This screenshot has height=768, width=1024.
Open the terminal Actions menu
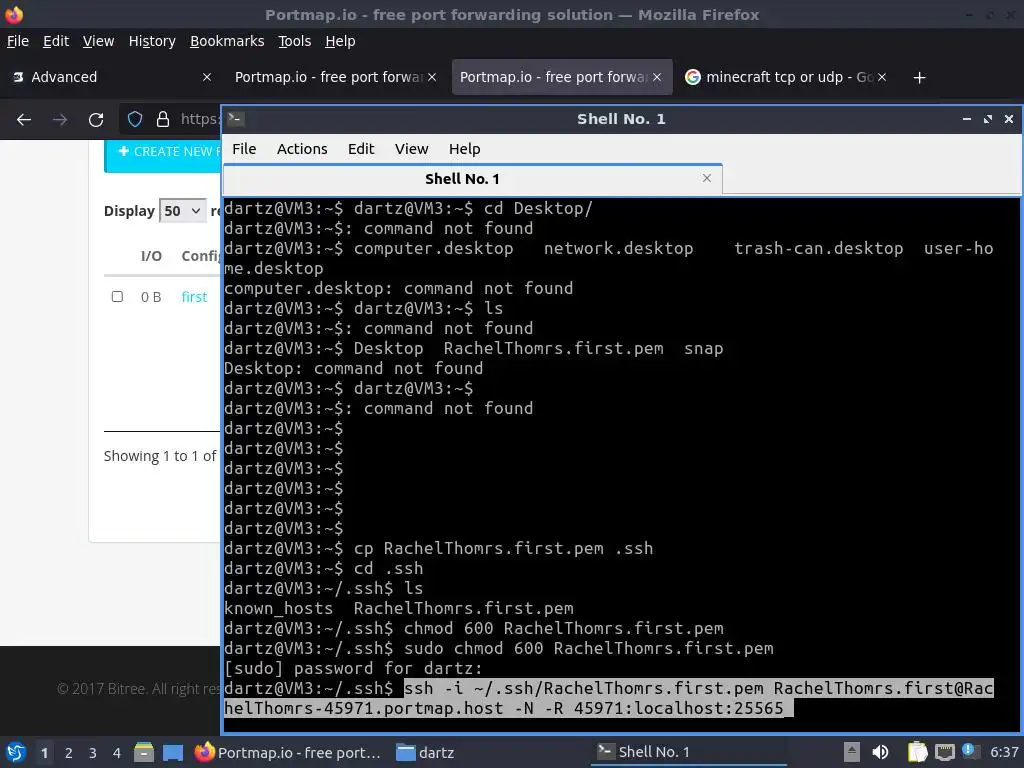tap(302, 149)
